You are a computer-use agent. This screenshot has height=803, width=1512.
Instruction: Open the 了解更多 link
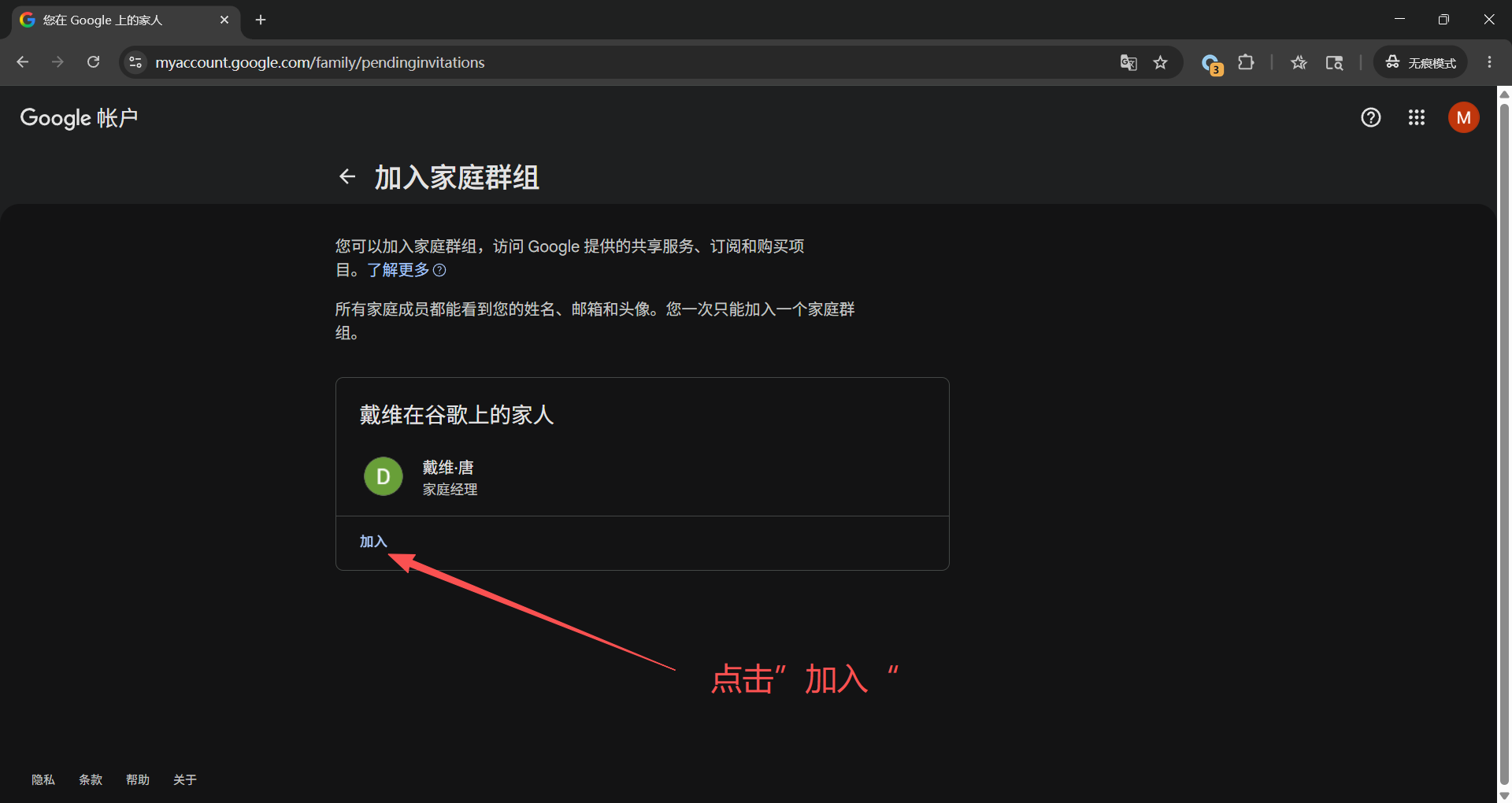pos(398,270)
